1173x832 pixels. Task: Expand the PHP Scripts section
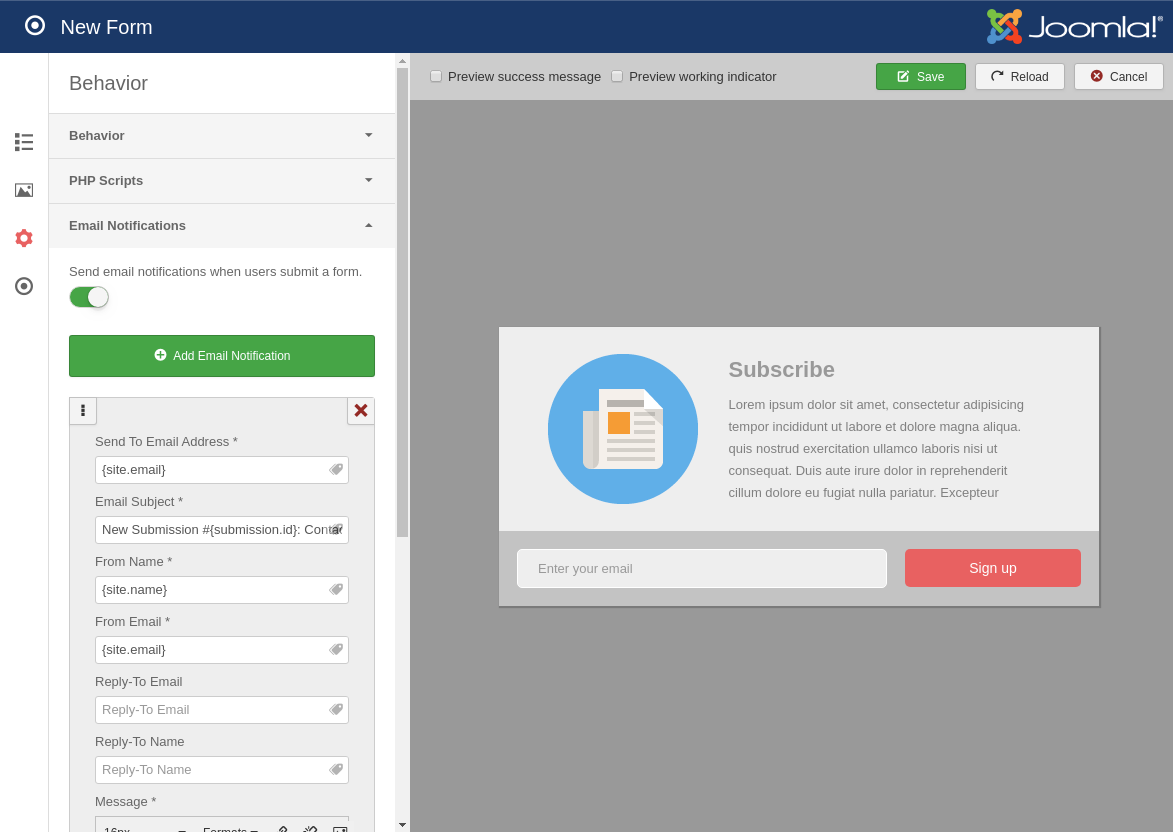point(221,181)
